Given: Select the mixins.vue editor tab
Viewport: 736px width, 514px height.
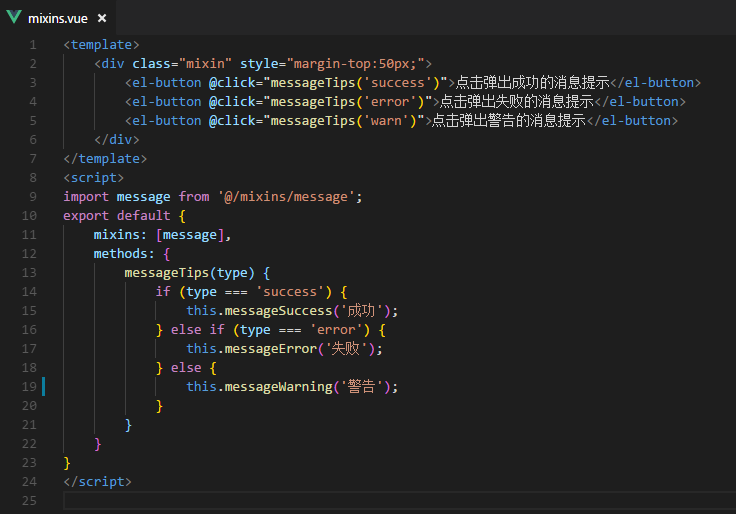Looking at the screenshot, I should tap(57, 18).
